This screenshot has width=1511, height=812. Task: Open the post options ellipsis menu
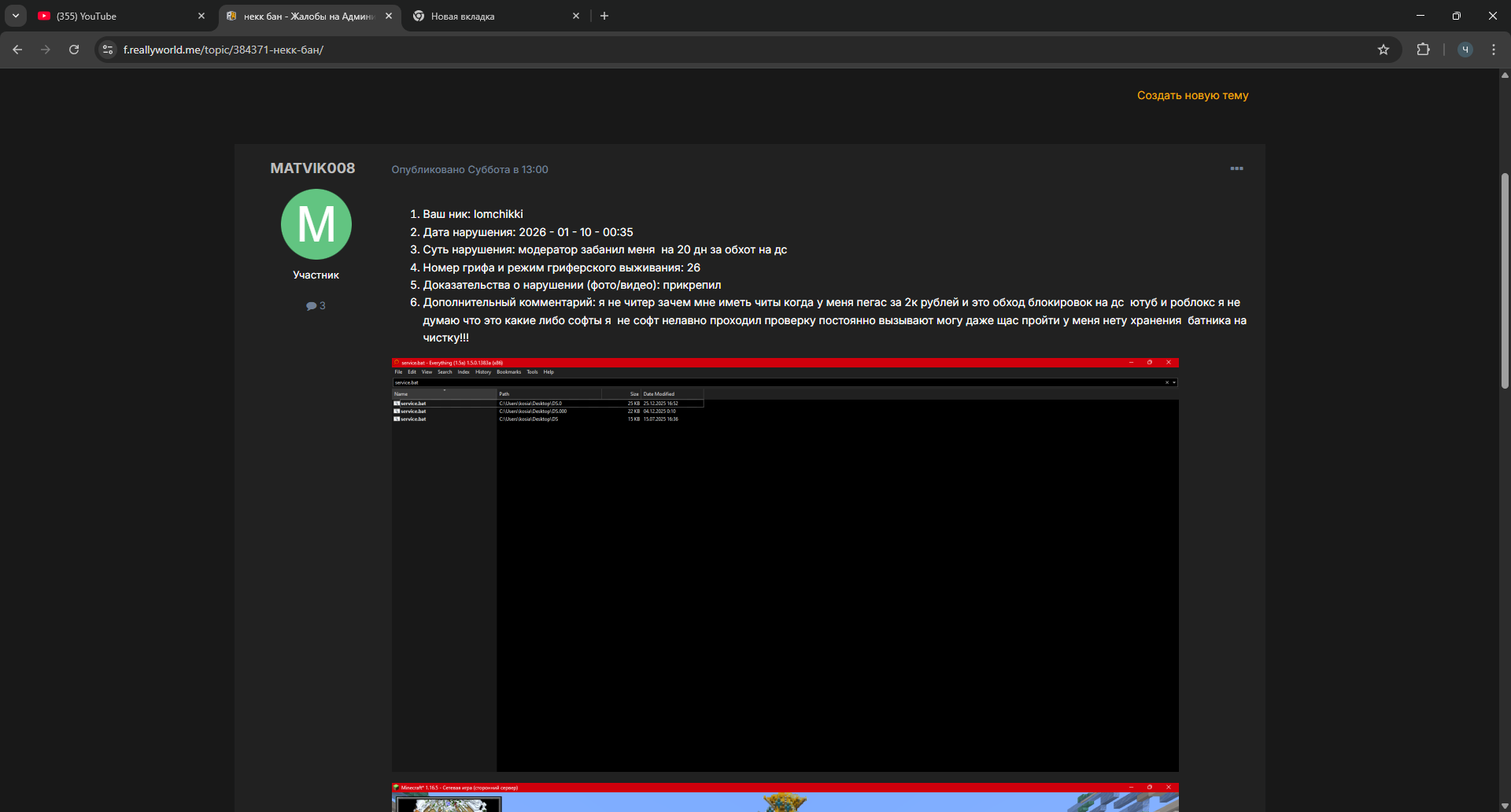1236,169
